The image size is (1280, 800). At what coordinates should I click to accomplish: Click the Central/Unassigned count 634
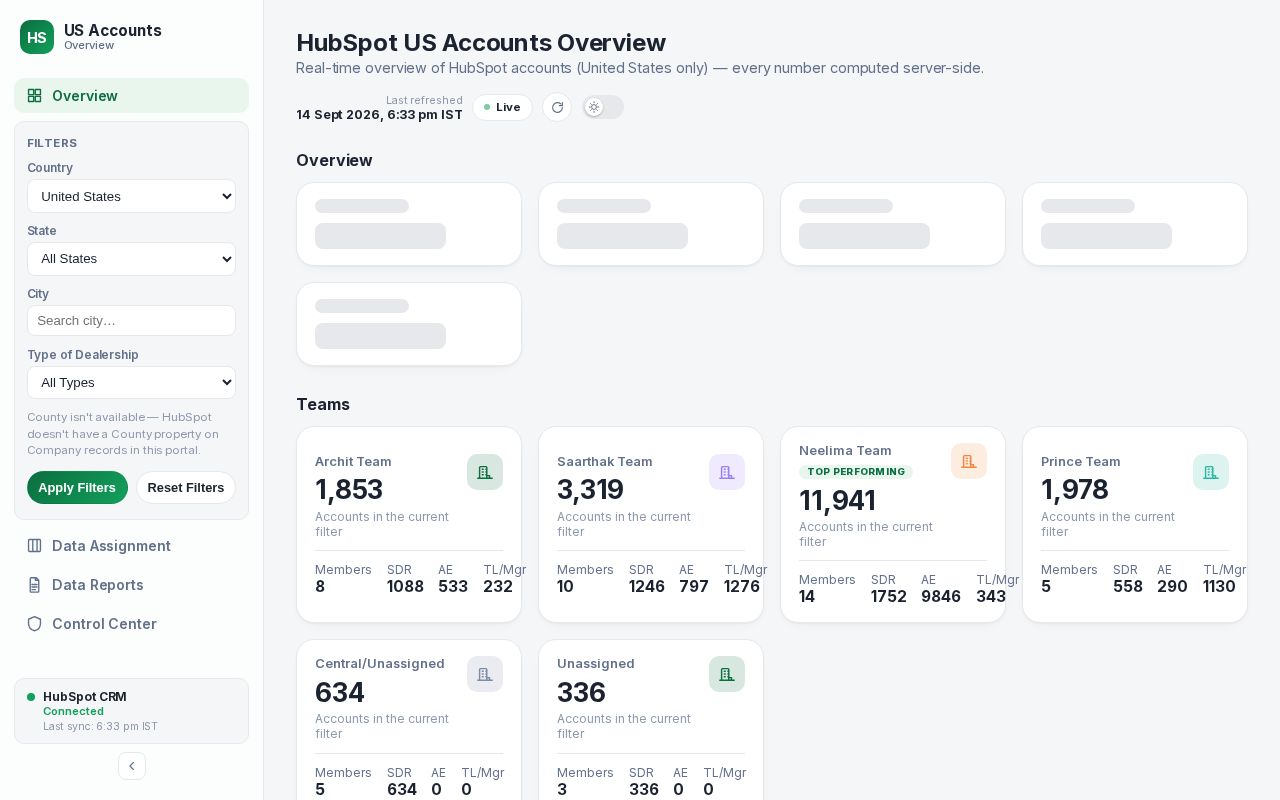point(340,692)
